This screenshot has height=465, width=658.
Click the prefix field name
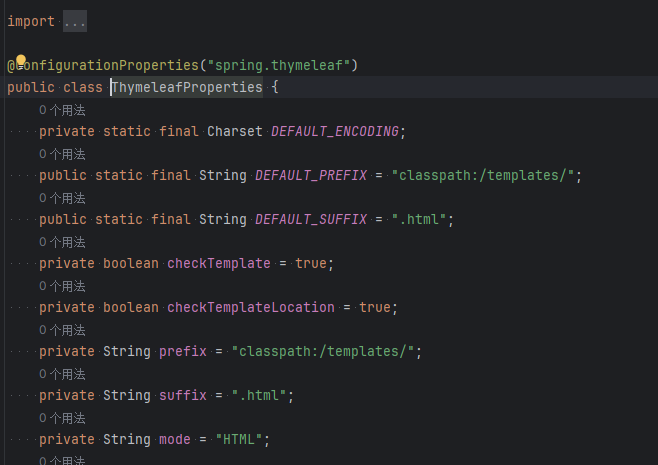pyautogui.click(x=183, y=352)
